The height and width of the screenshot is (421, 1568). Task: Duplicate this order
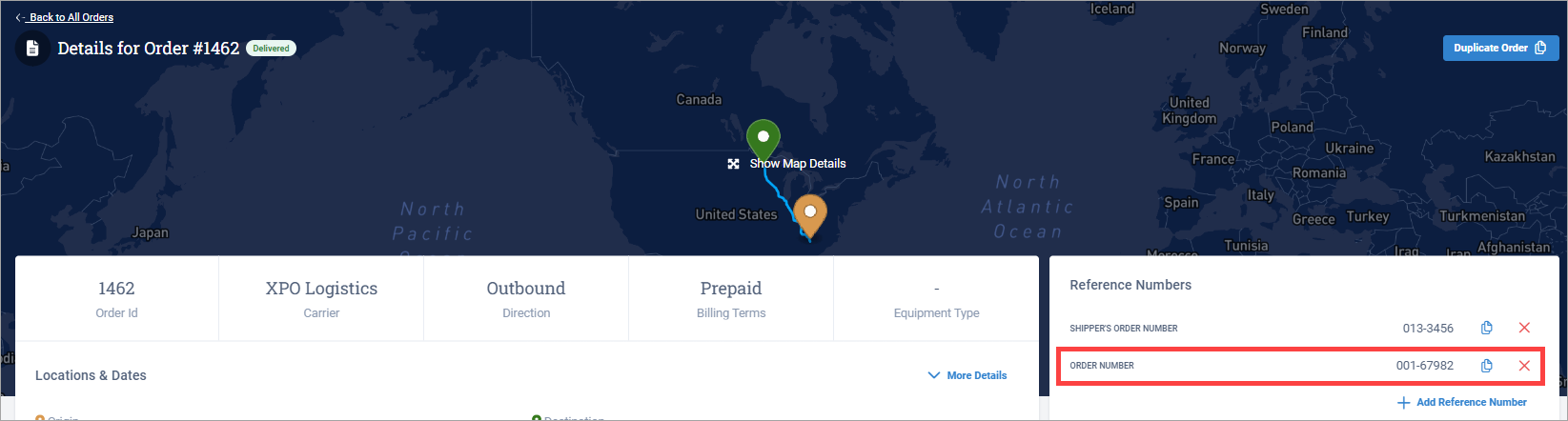(1500, 48)
